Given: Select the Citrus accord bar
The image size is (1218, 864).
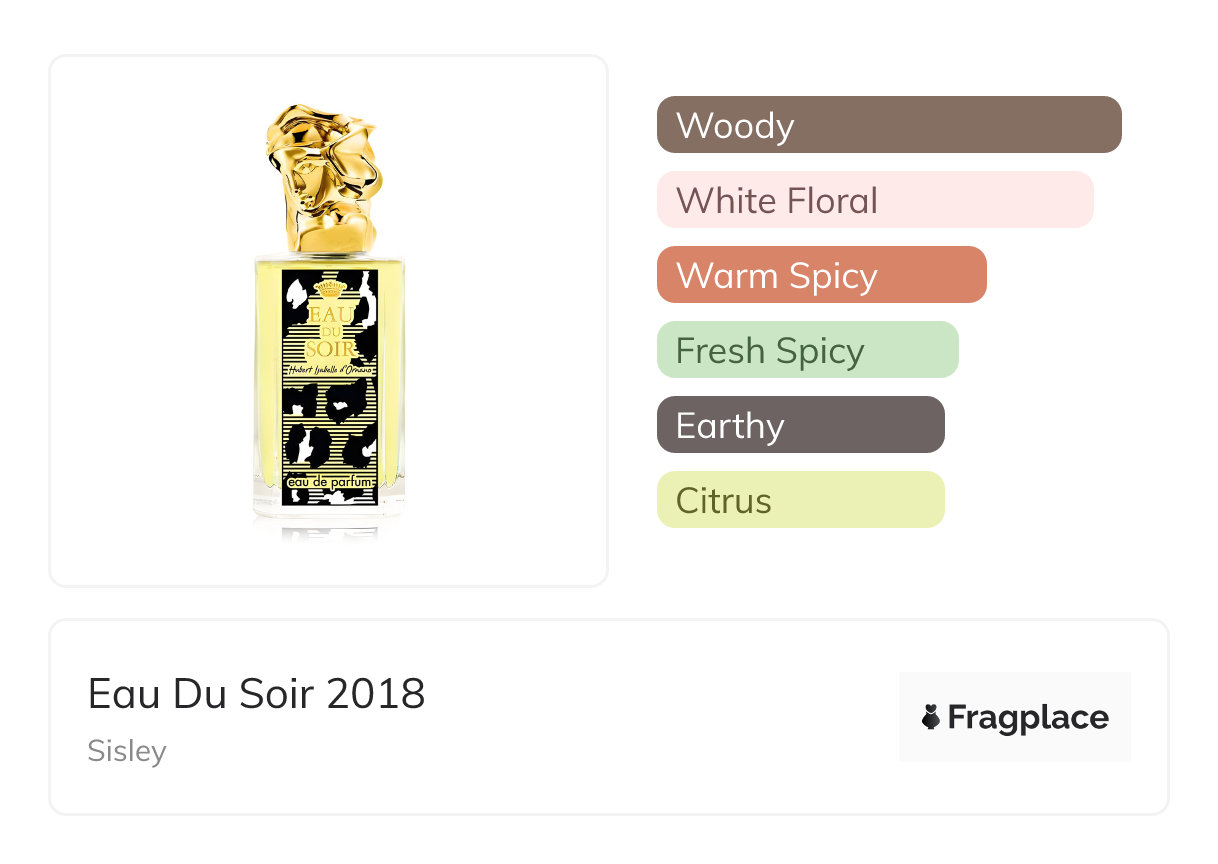Looking at the screenshot, I should point(800,500).
